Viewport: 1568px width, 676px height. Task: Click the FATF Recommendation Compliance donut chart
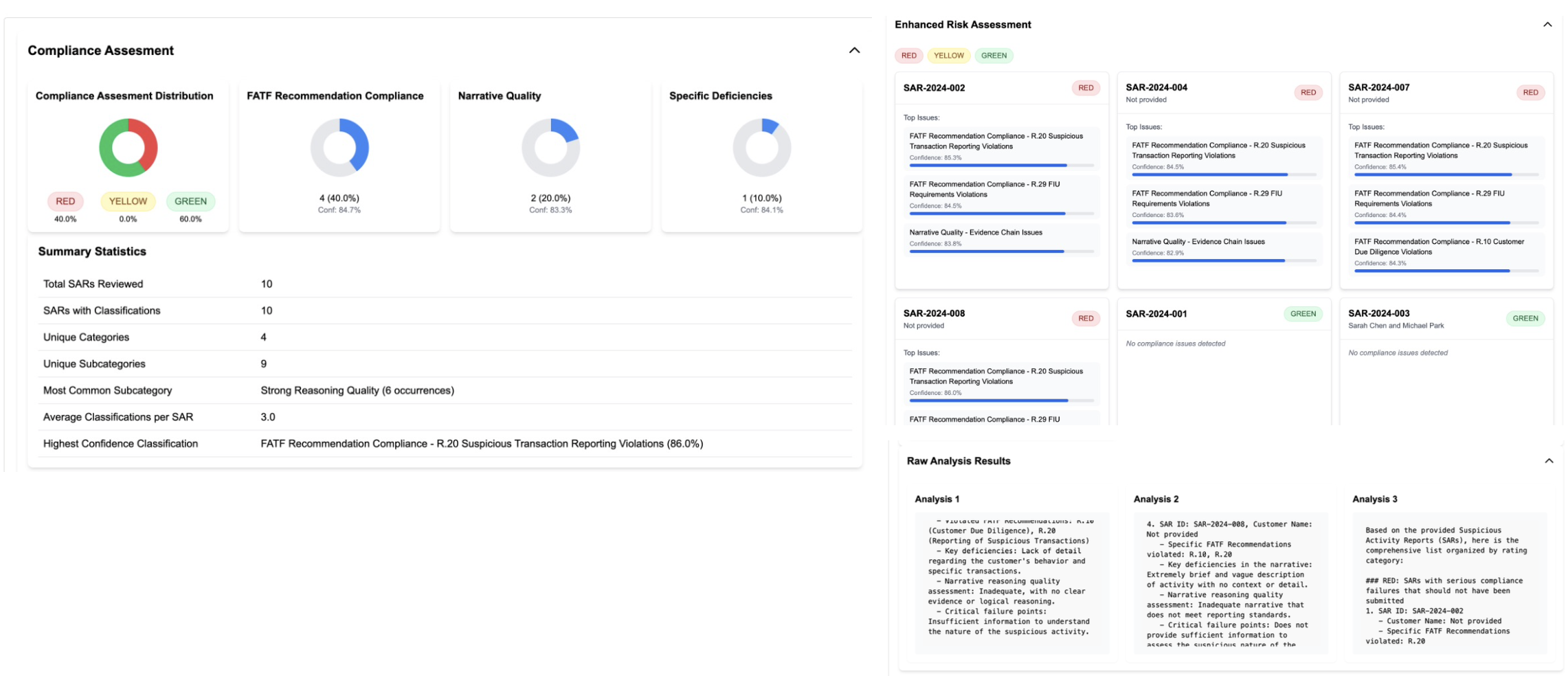(x=340, y=147)
